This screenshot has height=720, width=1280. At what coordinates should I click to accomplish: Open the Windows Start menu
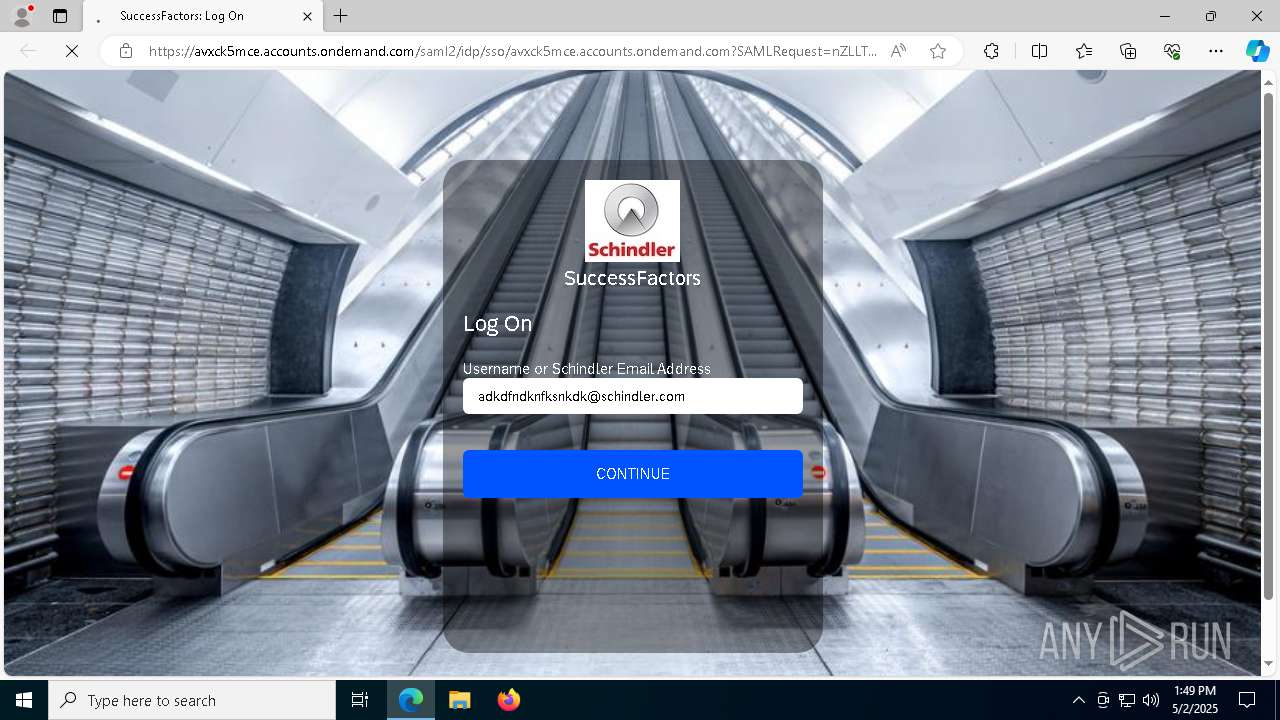tap(24, 700)
